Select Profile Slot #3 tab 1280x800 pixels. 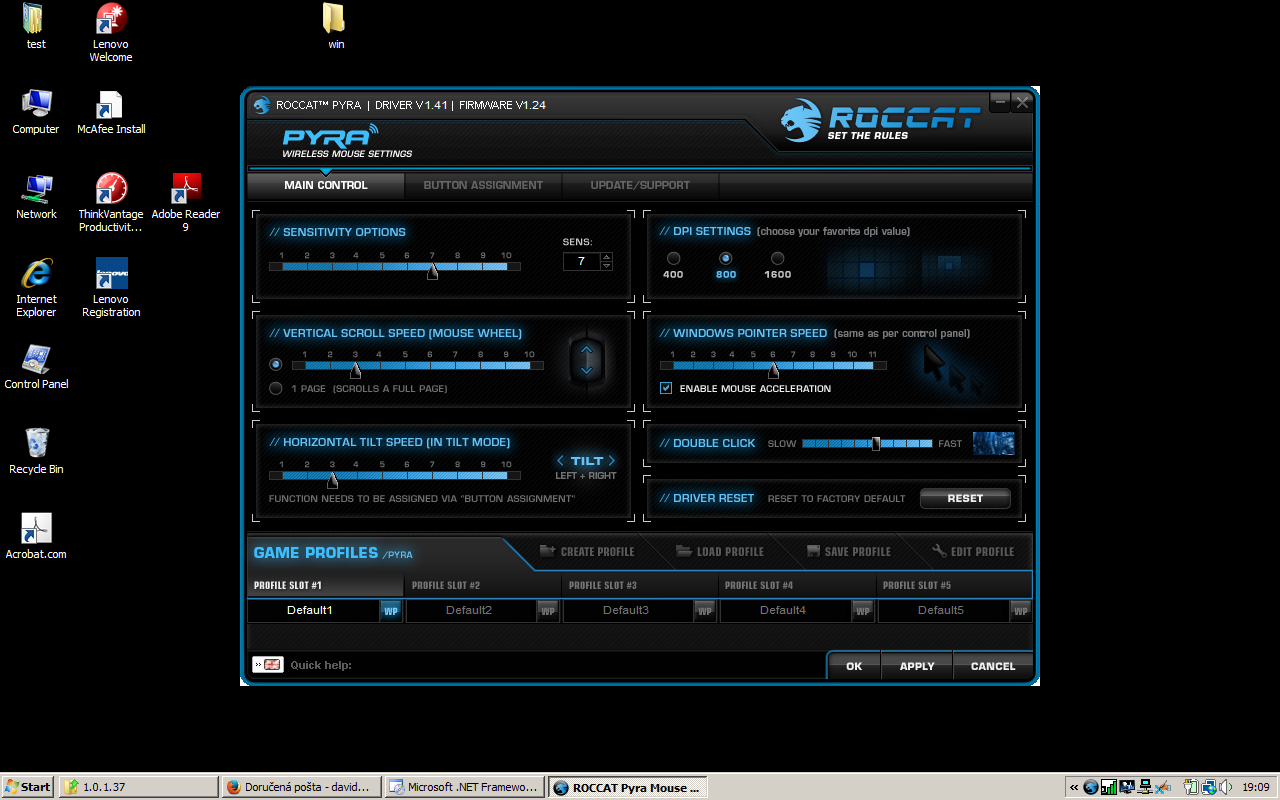(x=639, y=585)
